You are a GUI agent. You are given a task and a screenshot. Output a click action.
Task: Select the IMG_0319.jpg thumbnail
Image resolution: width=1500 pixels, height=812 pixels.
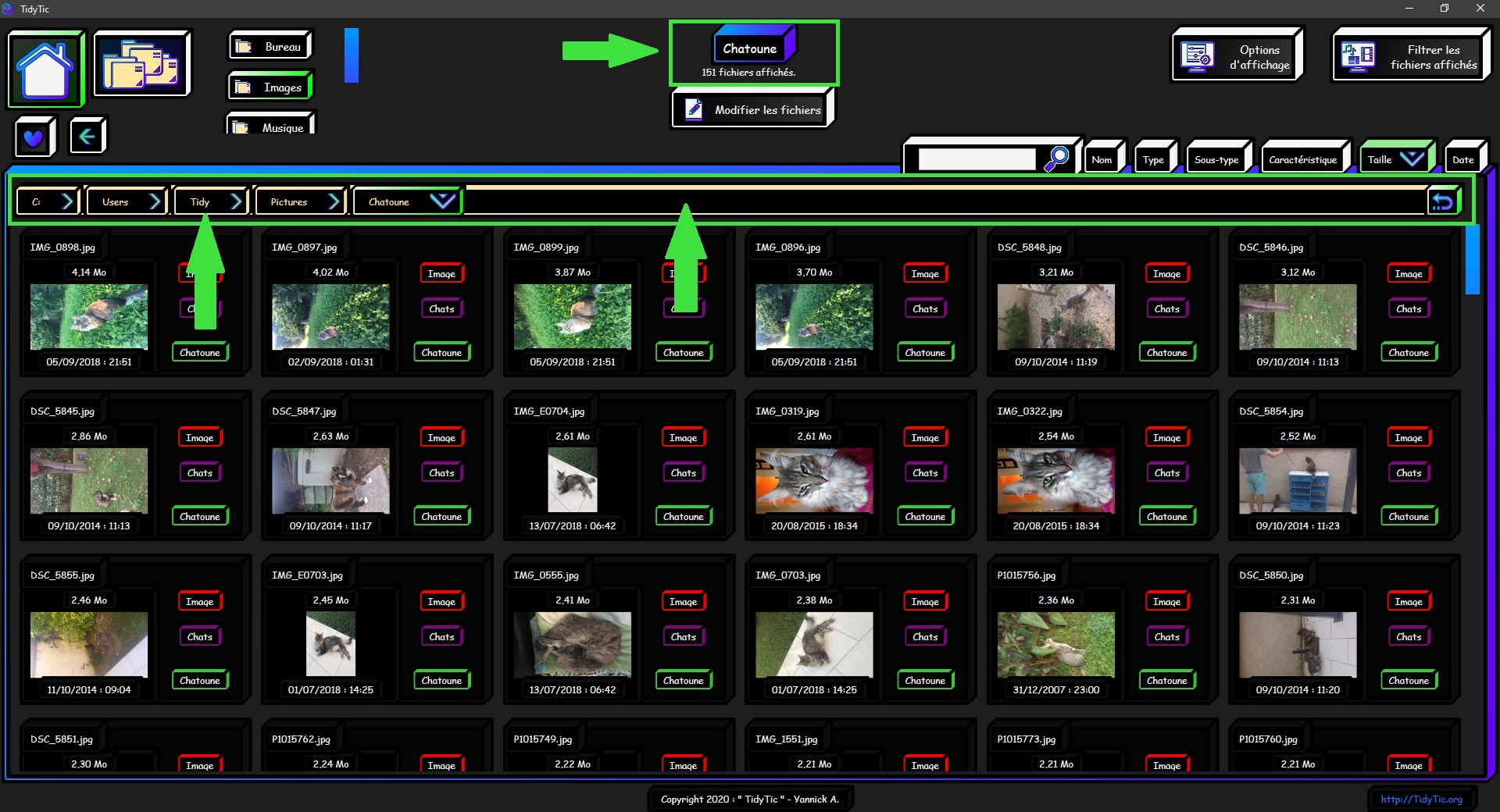point(814,480)
